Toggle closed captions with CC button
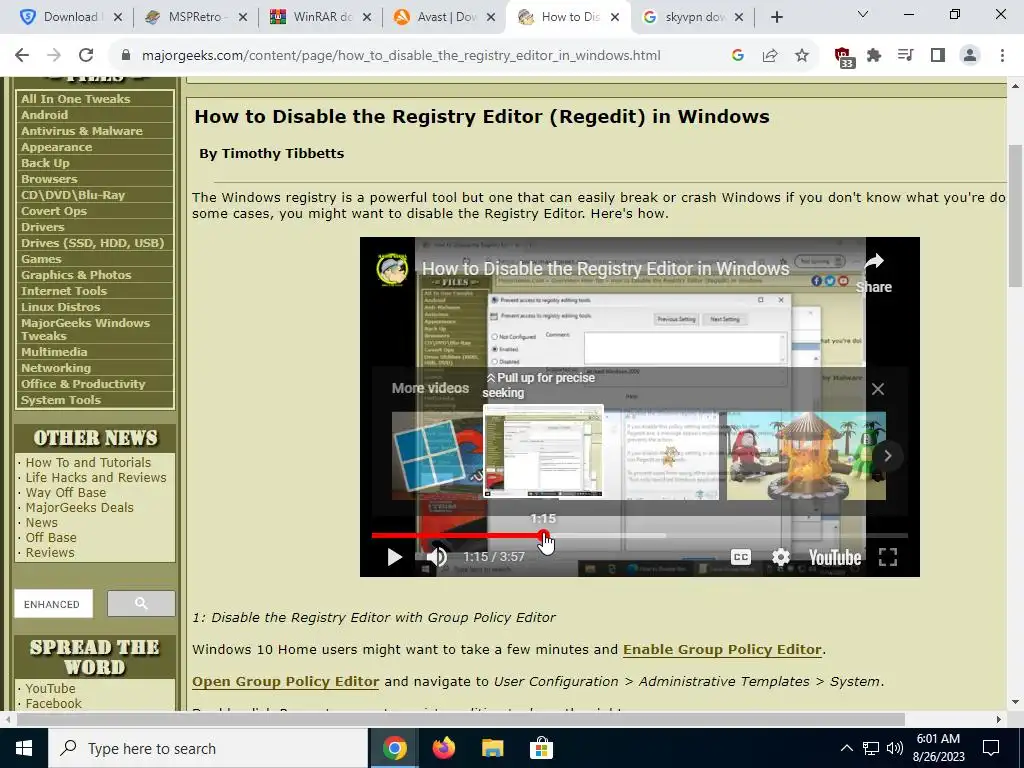Image resolution: width=1024 pixels, height=768 pixels. (741, 557)
